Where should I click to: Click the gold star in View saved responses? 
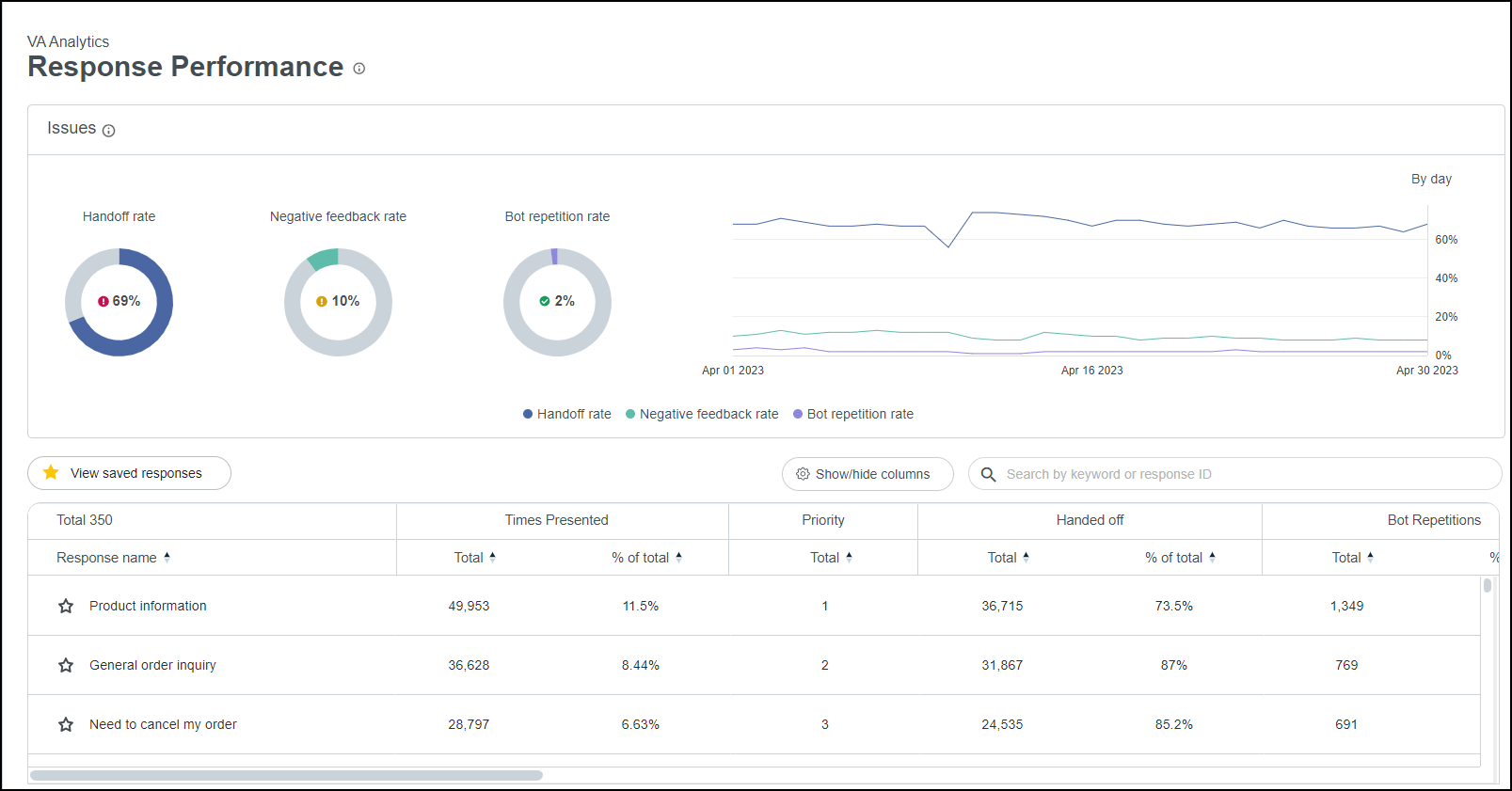51,472
